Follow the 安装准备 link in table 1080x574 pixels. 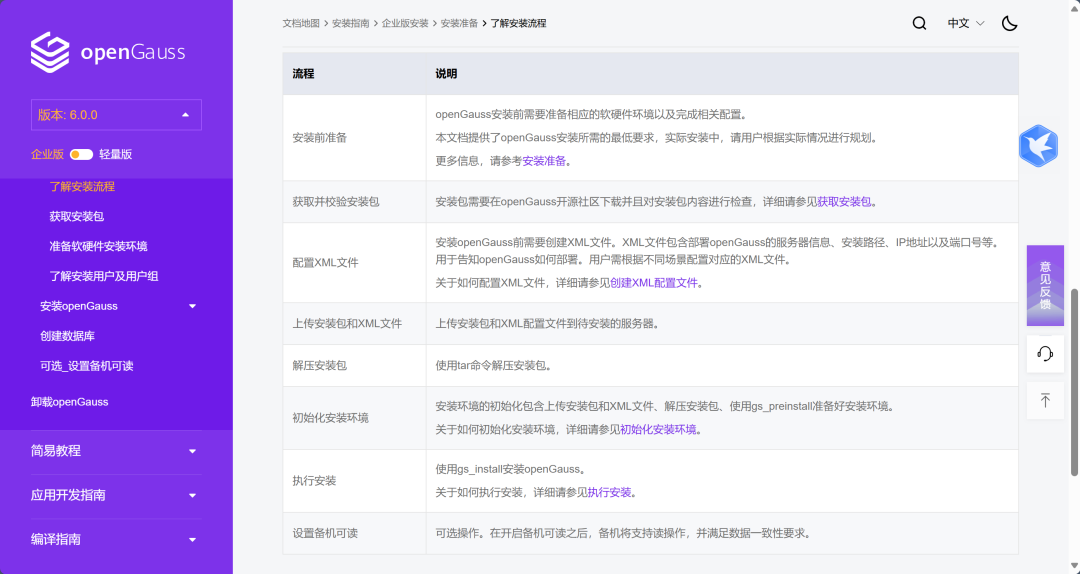click(x=543, y=161)
